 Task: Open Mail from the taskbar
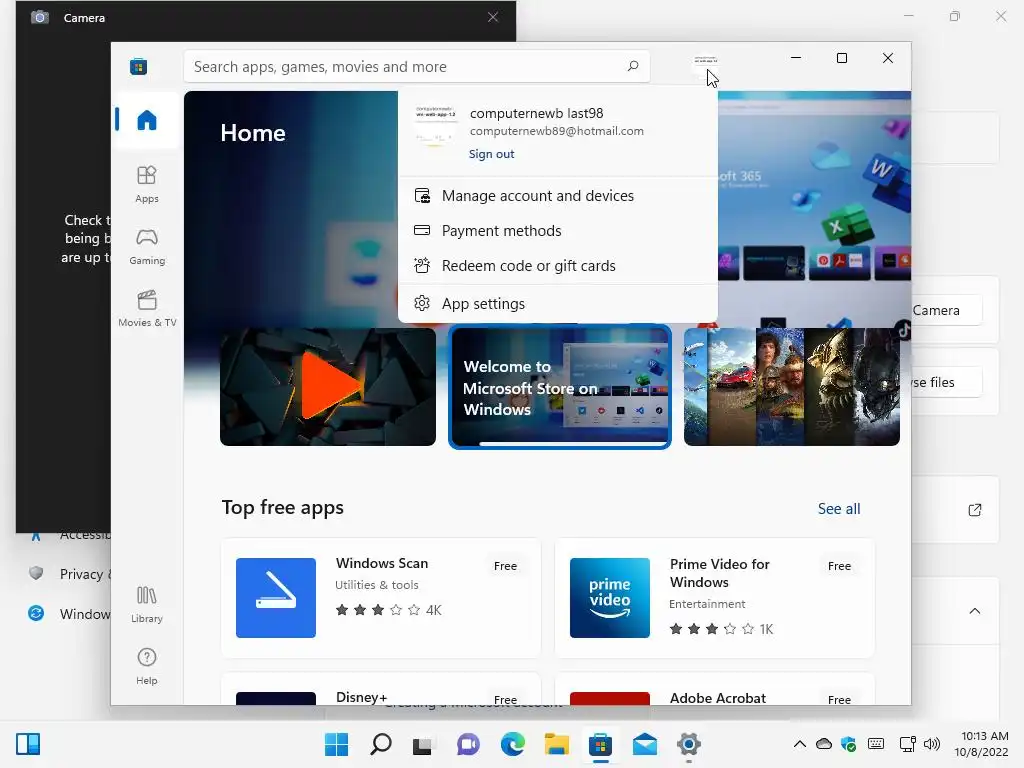tap(645, 744)
